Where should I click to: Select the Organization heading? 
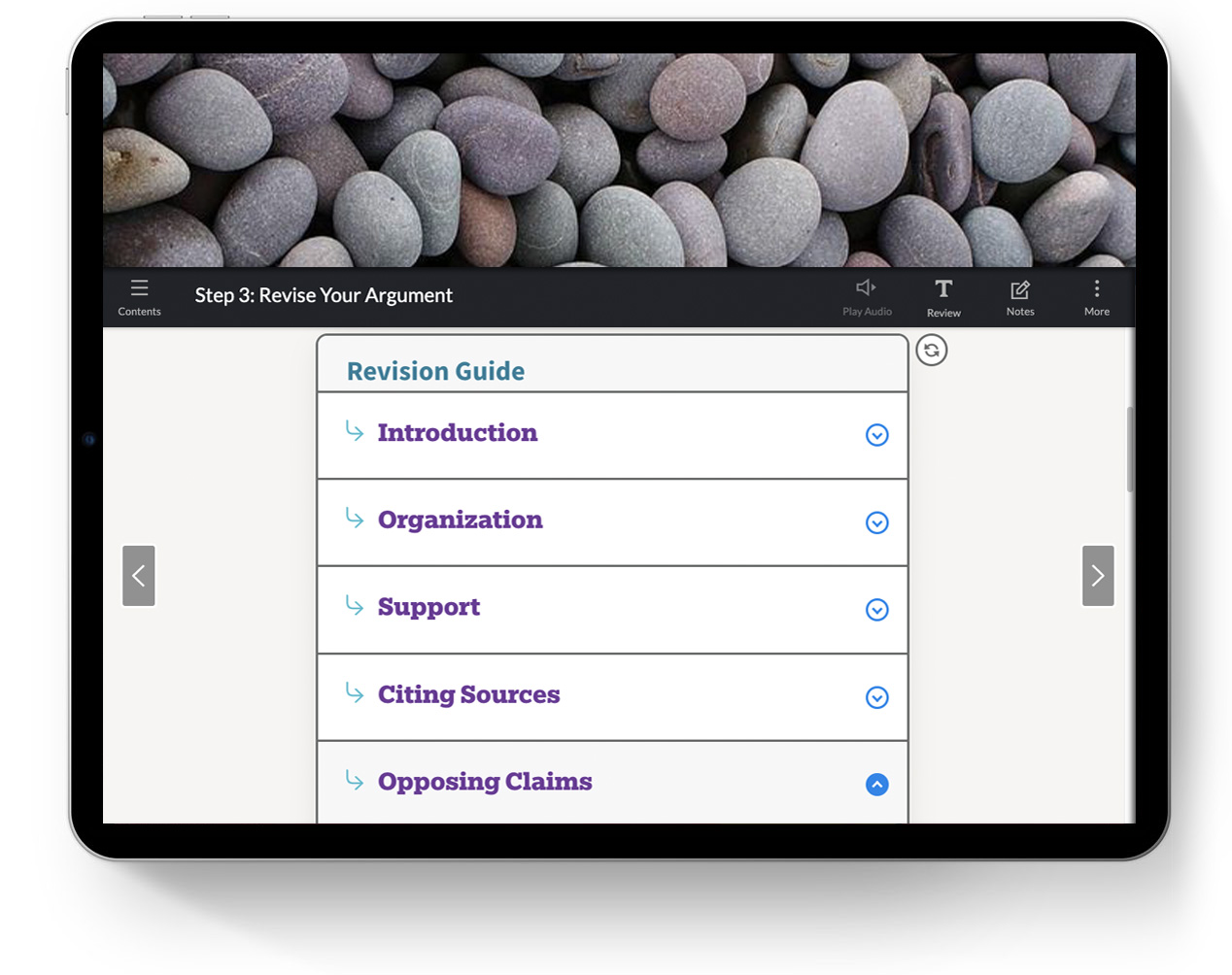click(x=461, y=521)
